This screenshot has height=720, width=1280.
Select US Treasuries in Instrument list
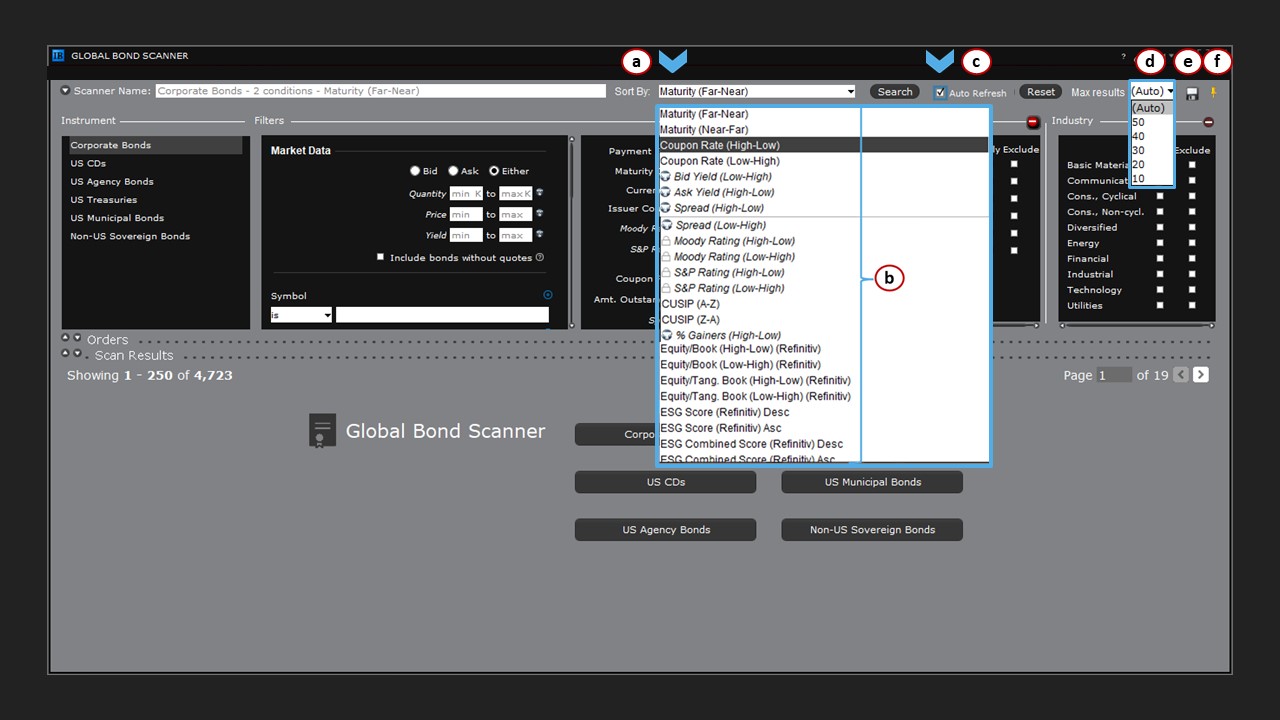104,200
